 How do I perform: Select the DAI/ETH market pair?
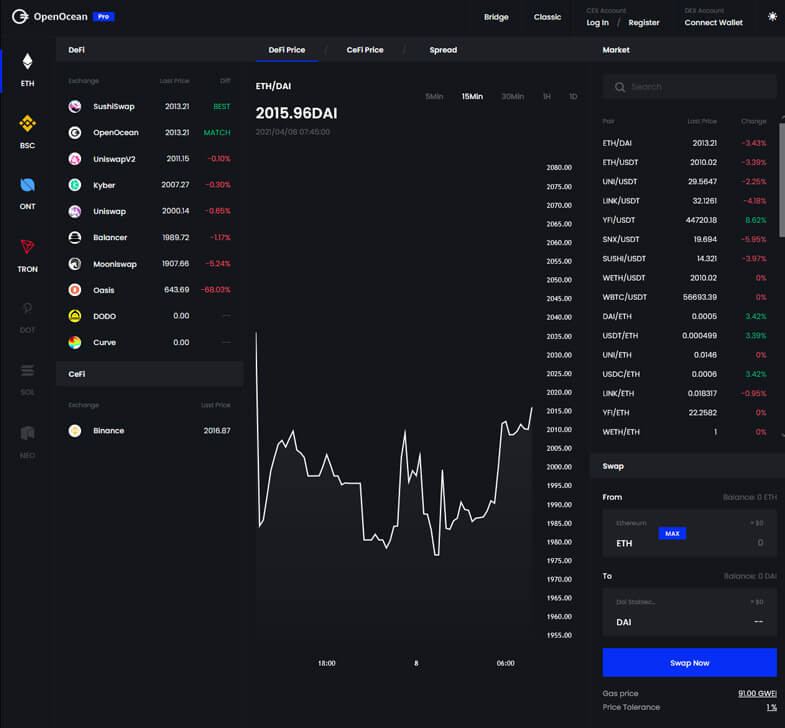click(684, 316)
